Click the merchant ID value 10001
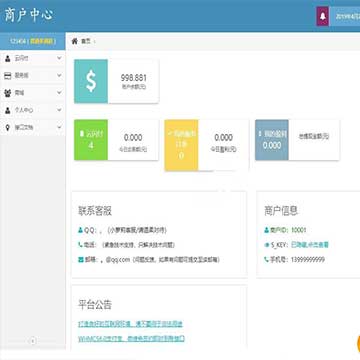 [299, 230]
